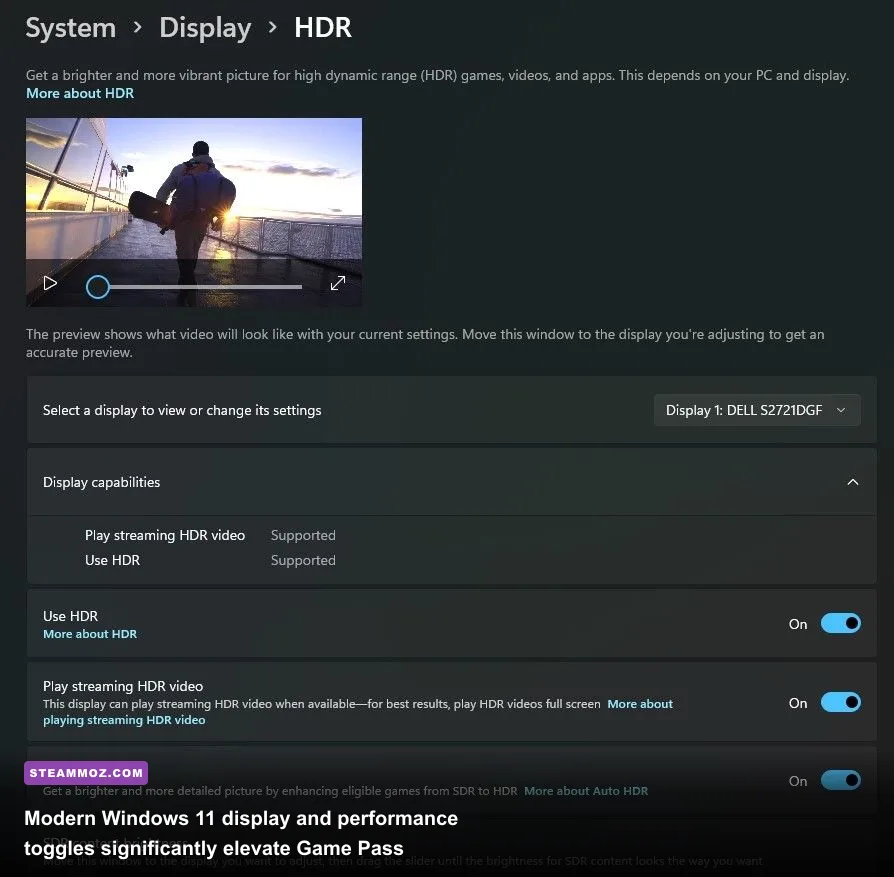Open the More about Auto HDR link
Image resolution: width=894 pixels, height=877 pixels.
coord(586,791)
